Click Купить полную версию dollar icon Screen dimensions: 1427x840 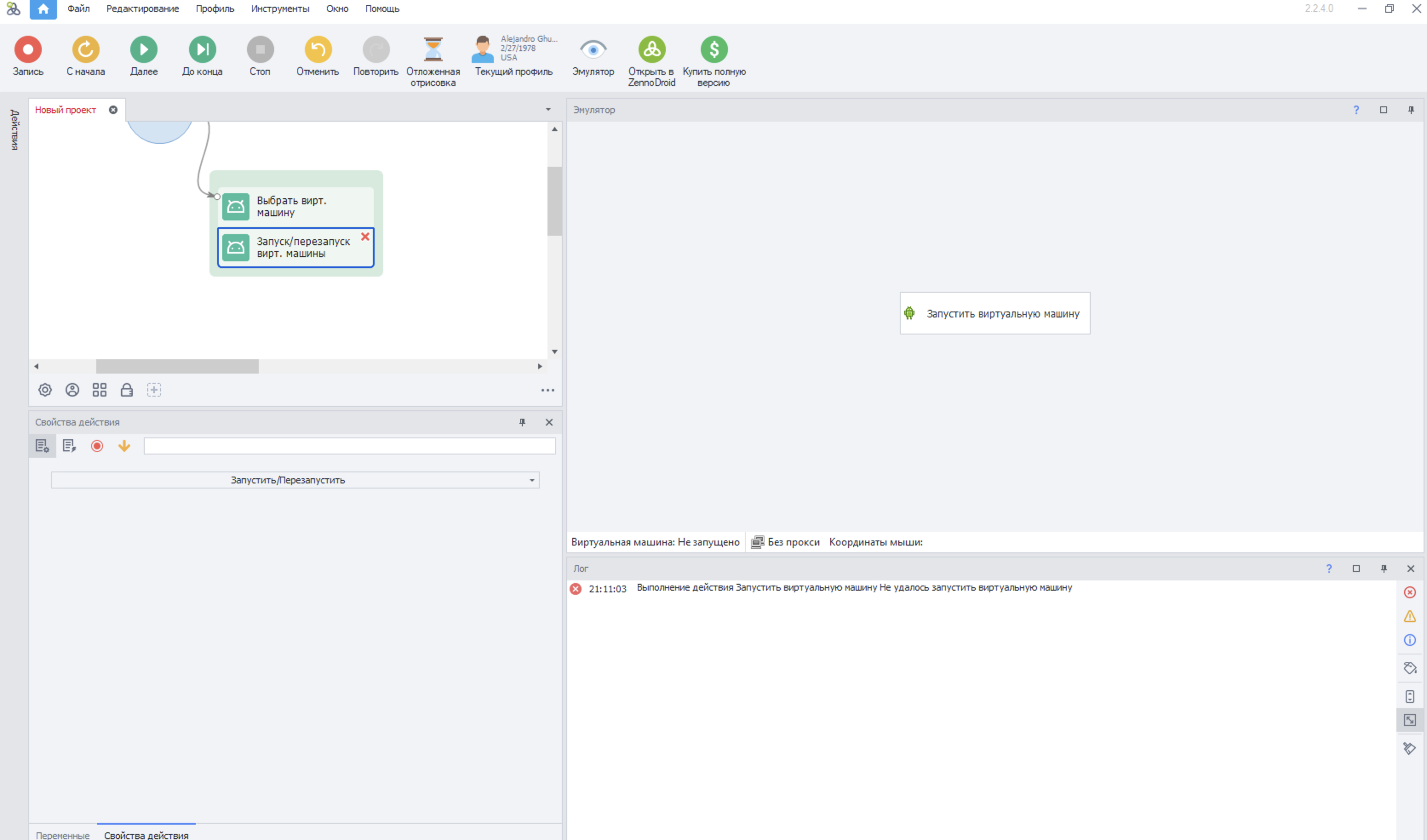click(713, 50)
